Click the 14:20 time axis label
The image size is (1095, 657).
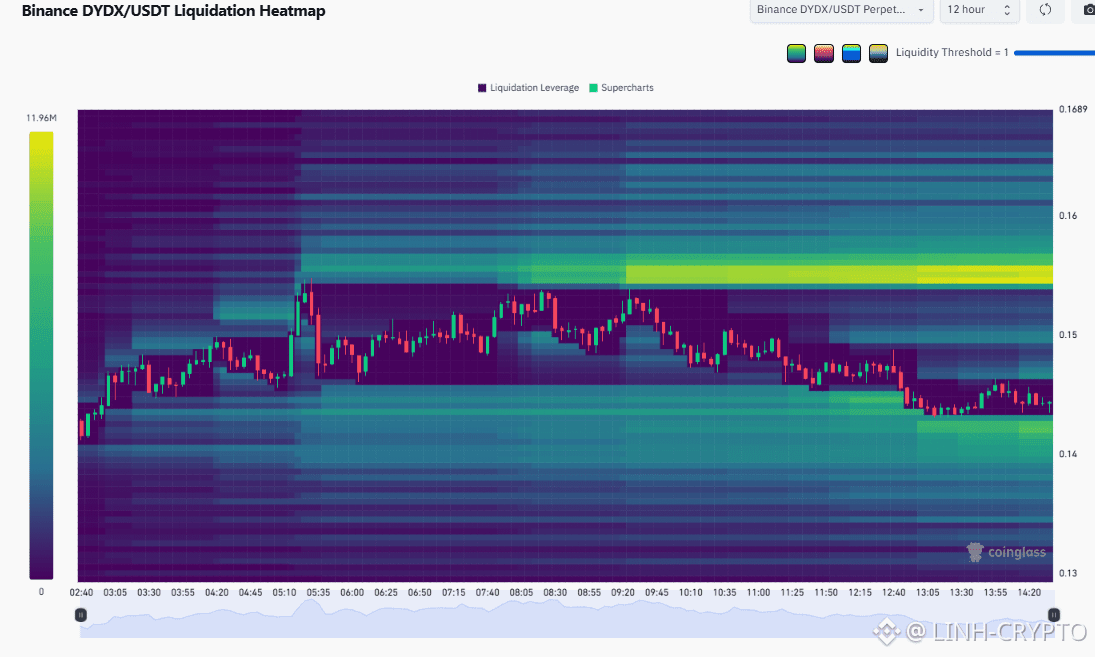[1029, 593]
